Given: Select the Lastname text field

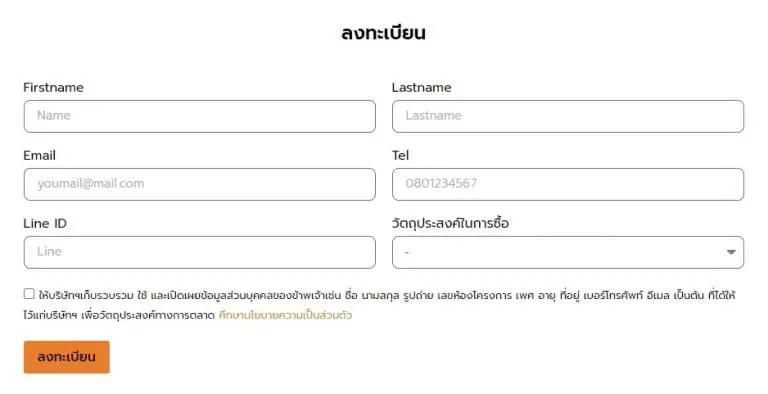Looking at the screenshot, I should tap(568, 116).
